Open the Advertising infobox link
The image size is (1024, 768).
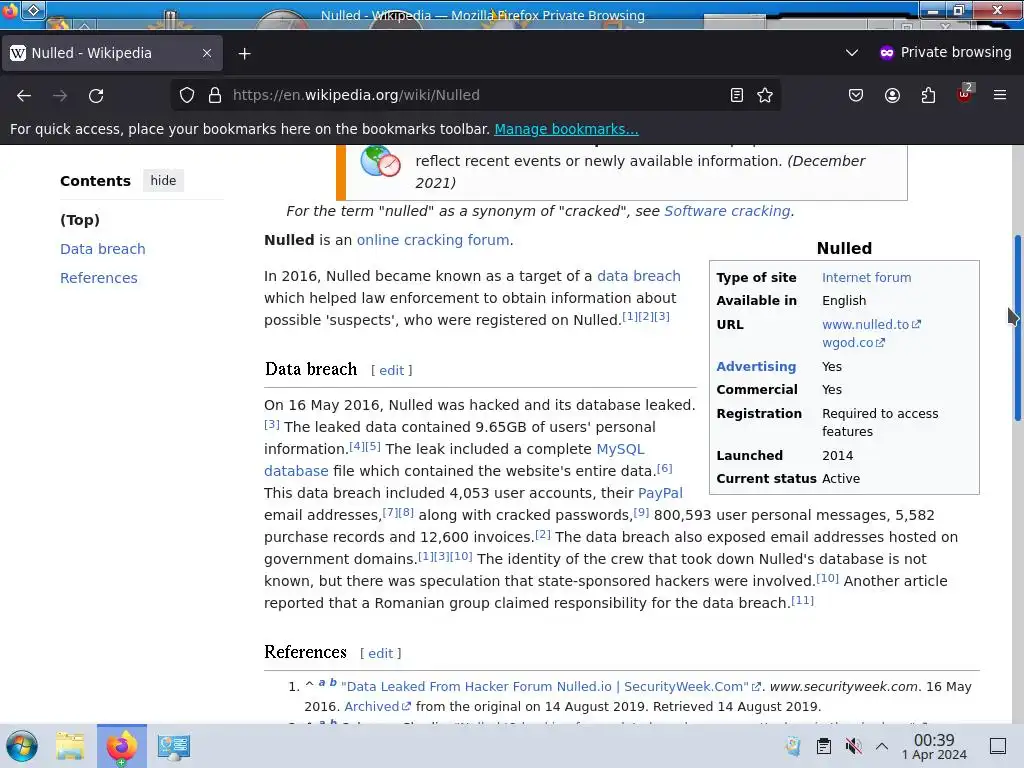click(x=756, y=366)
